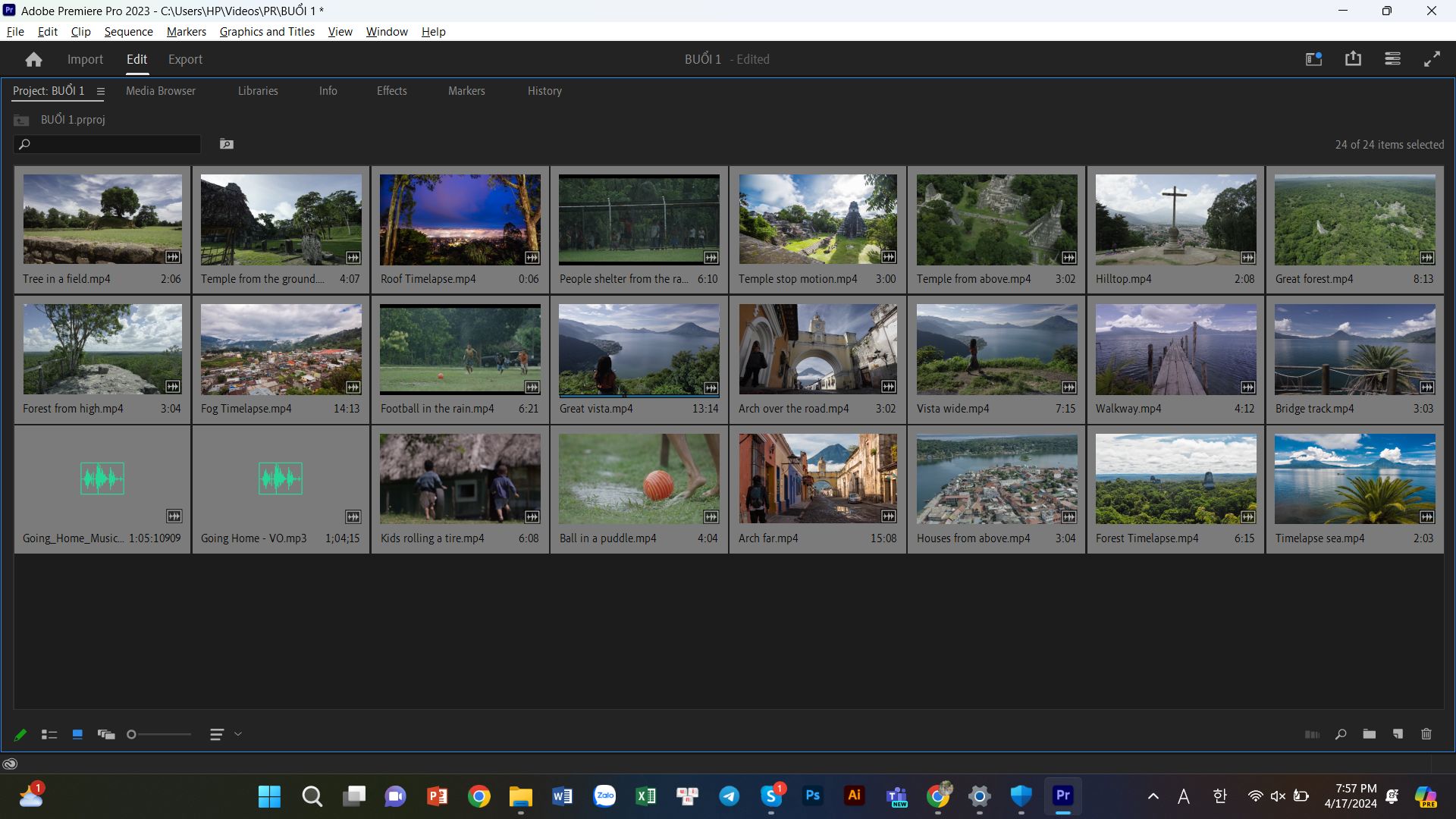Toggle project writable green pencil lock
This screenshot has width=1456, height=819.
(x=20, y=734)
